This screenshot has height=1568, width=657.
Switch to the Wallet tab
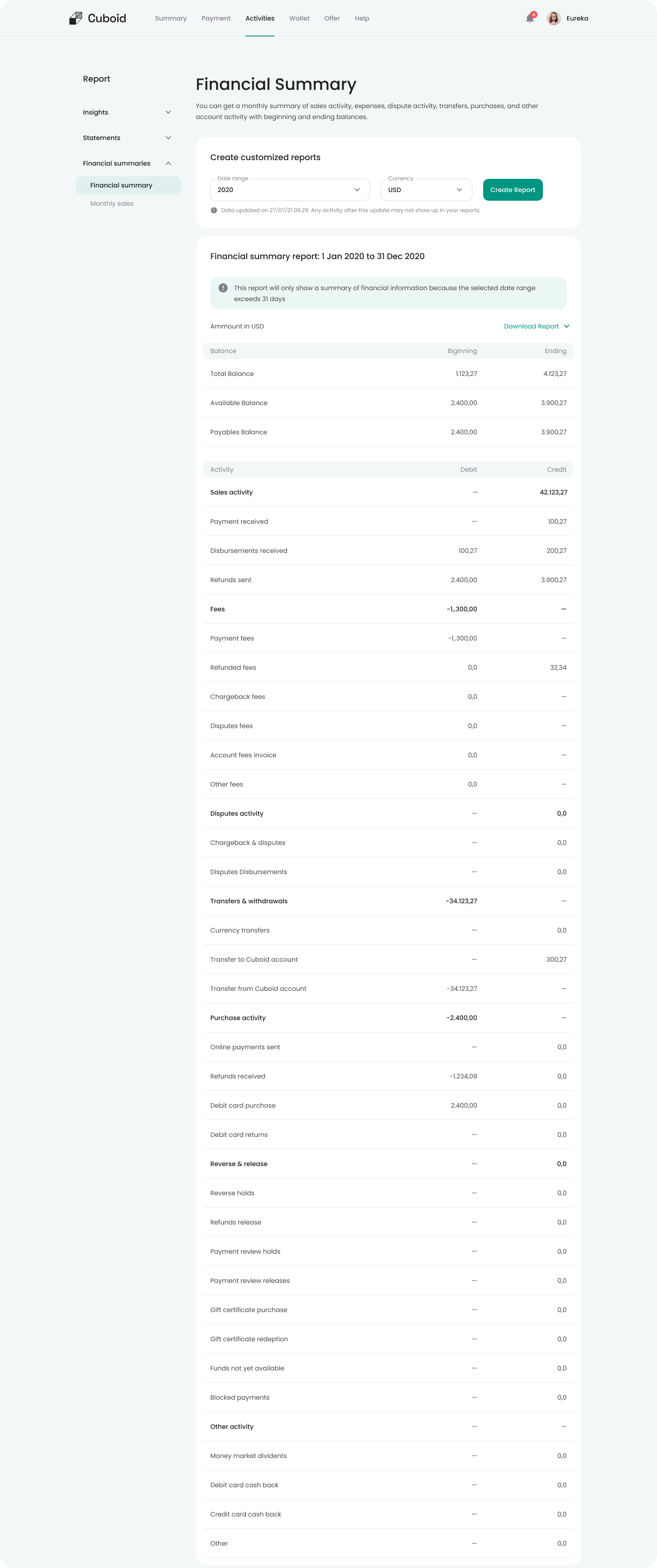click(x=298, y=18)
